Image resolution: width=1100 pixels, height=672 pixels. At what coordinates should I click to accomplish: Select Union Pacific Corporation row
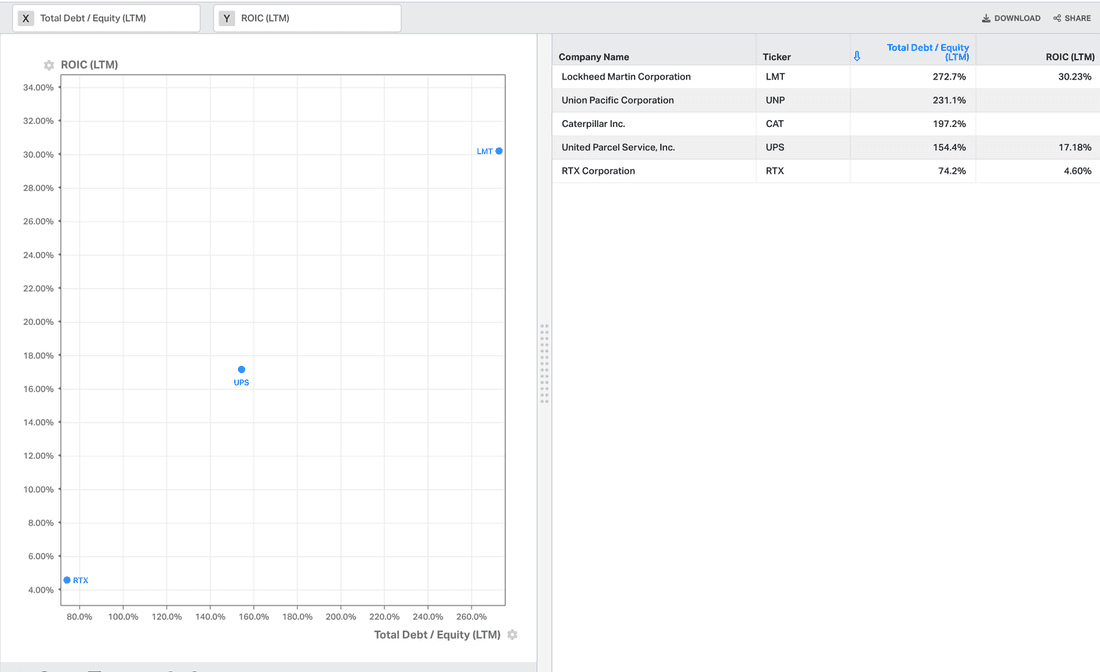[826, 100]
